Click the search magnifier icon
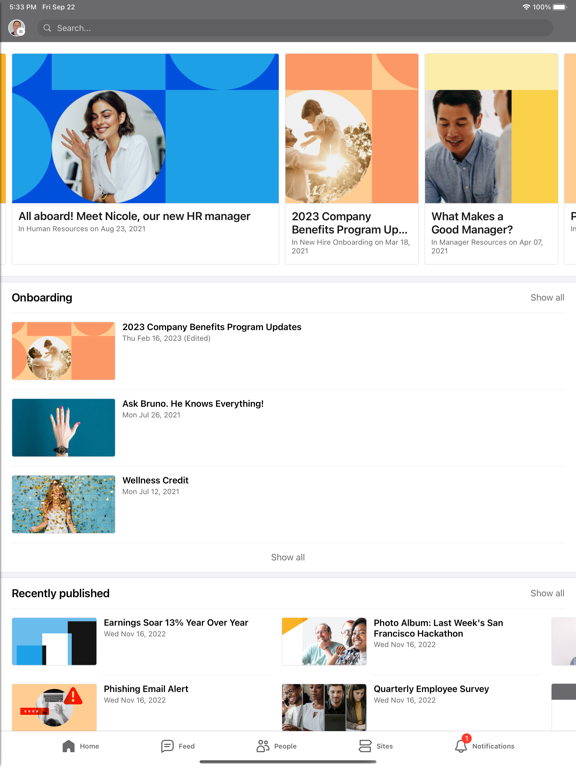Viewport: 576px width, 768px height. (47, 28)
